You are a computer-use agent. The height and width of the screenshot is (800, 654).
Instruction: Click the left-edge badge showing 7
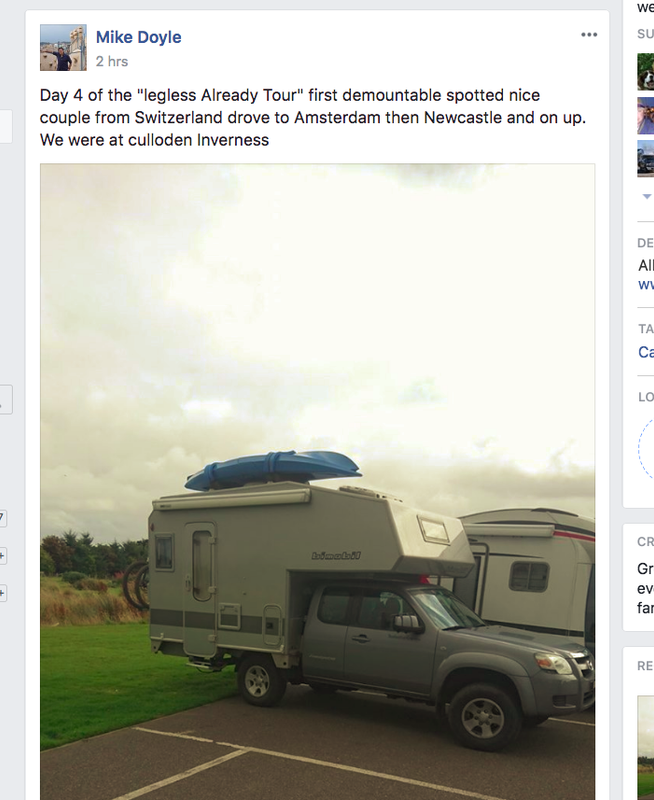tap(3, 518)
